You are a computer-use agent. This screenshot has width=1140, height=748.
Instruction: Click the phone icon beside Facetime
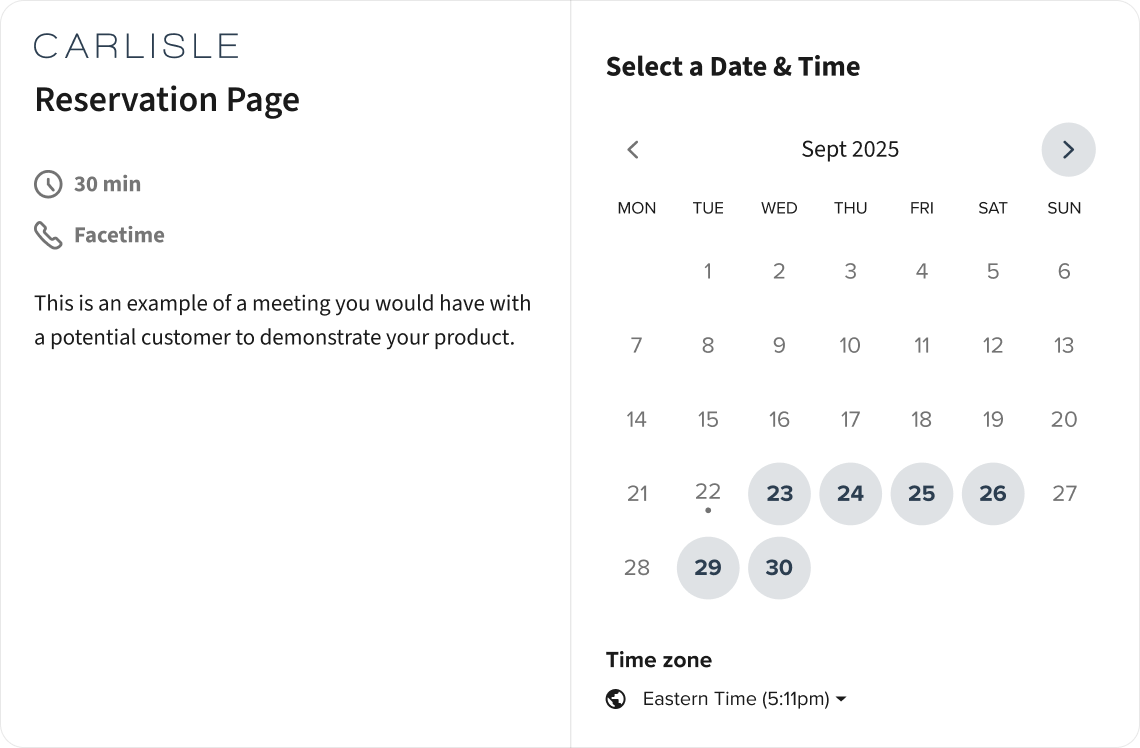tap(48, 235)
